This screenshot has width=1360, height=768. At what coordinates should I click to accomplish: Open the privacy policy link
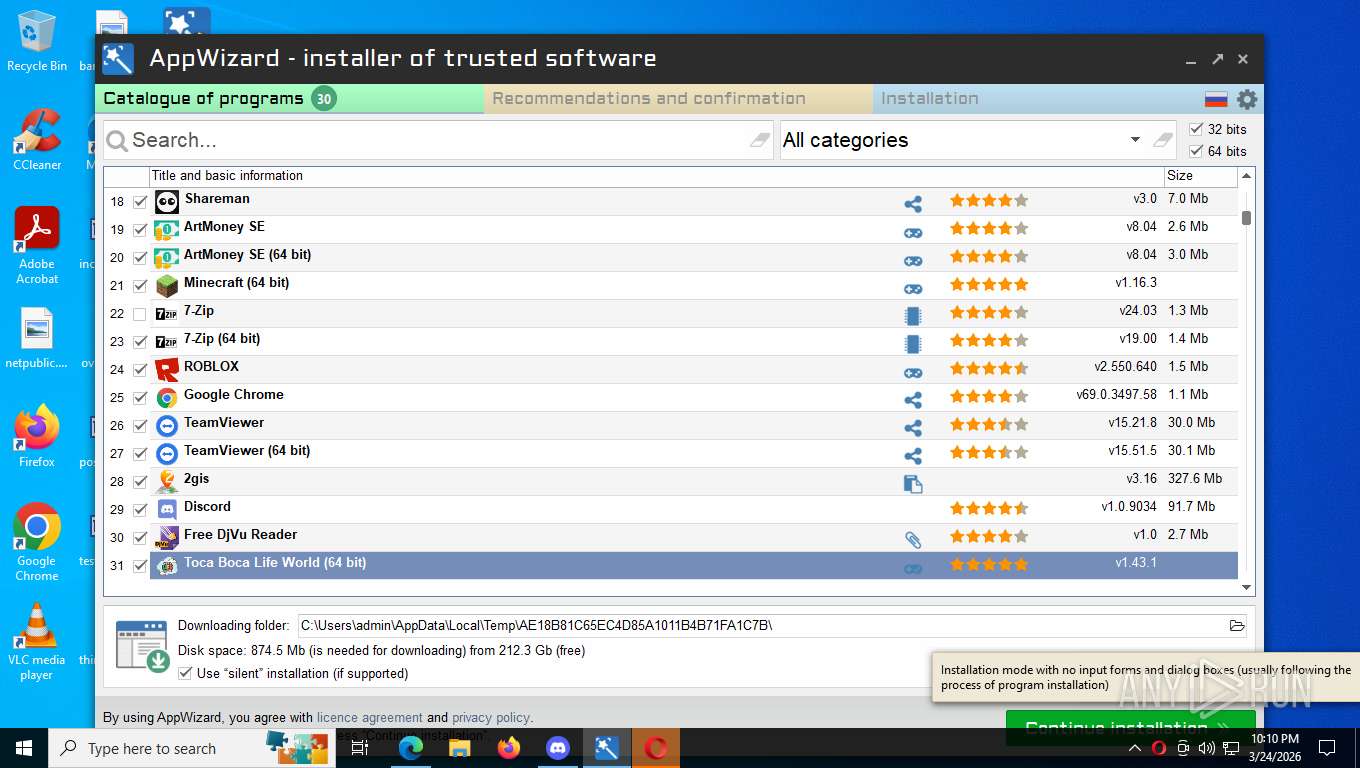pos(490,717)
